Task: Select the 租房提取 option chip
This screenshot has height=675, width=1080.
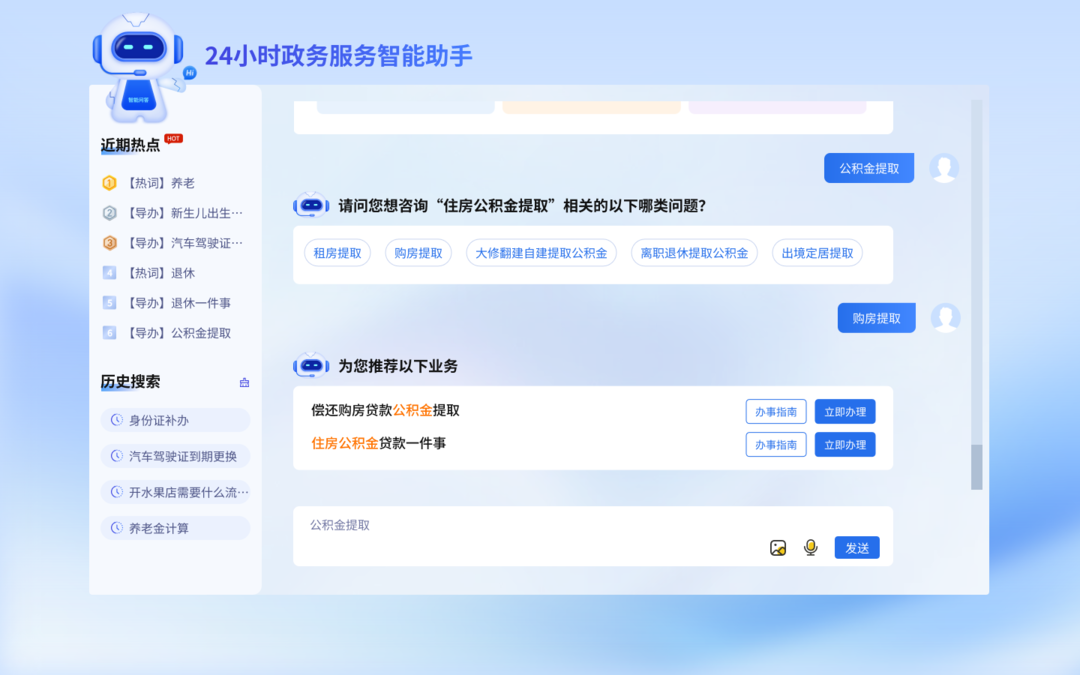Action: (x=337, y=253)
